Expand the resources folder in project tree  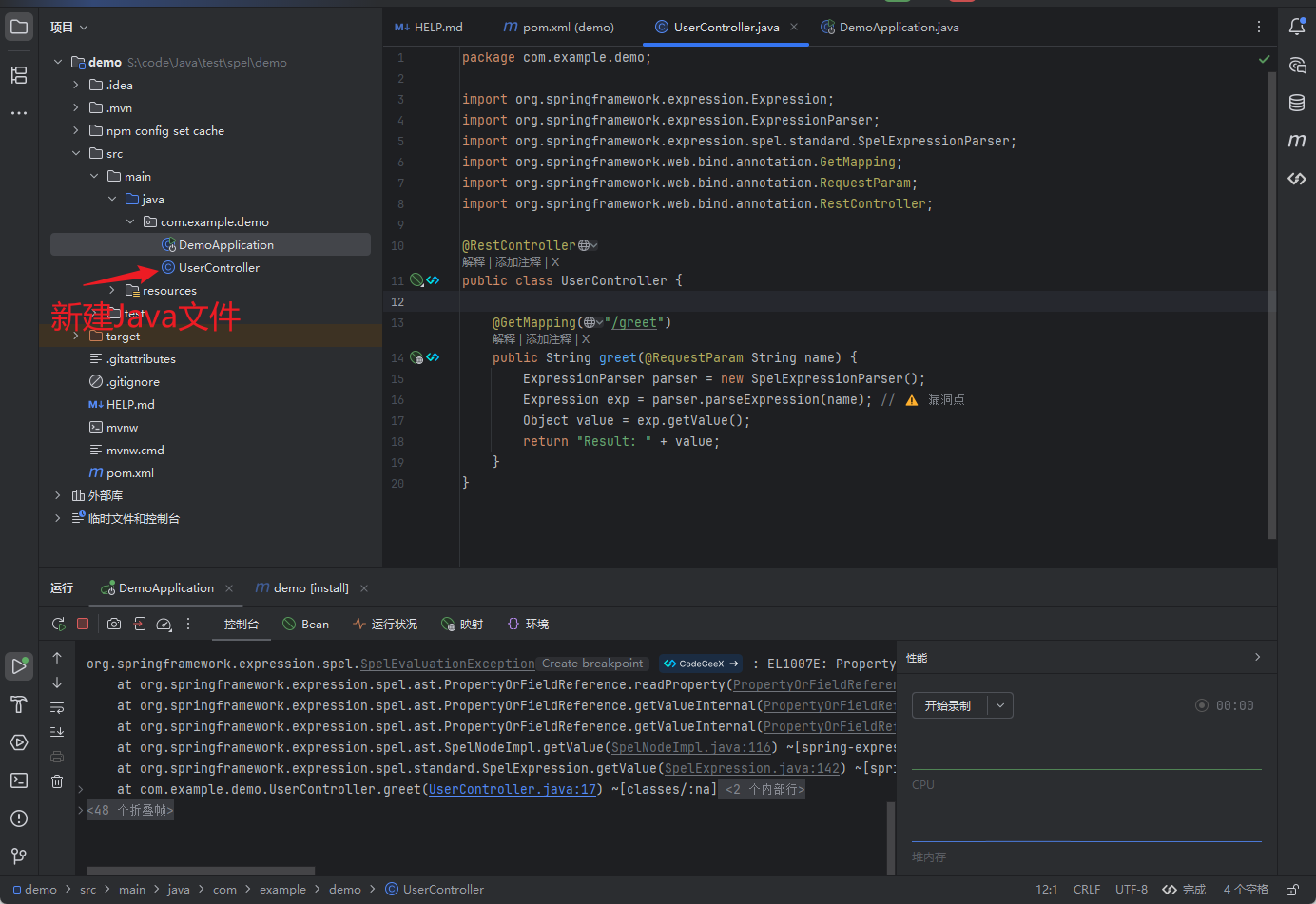click(x=112, y=291)
